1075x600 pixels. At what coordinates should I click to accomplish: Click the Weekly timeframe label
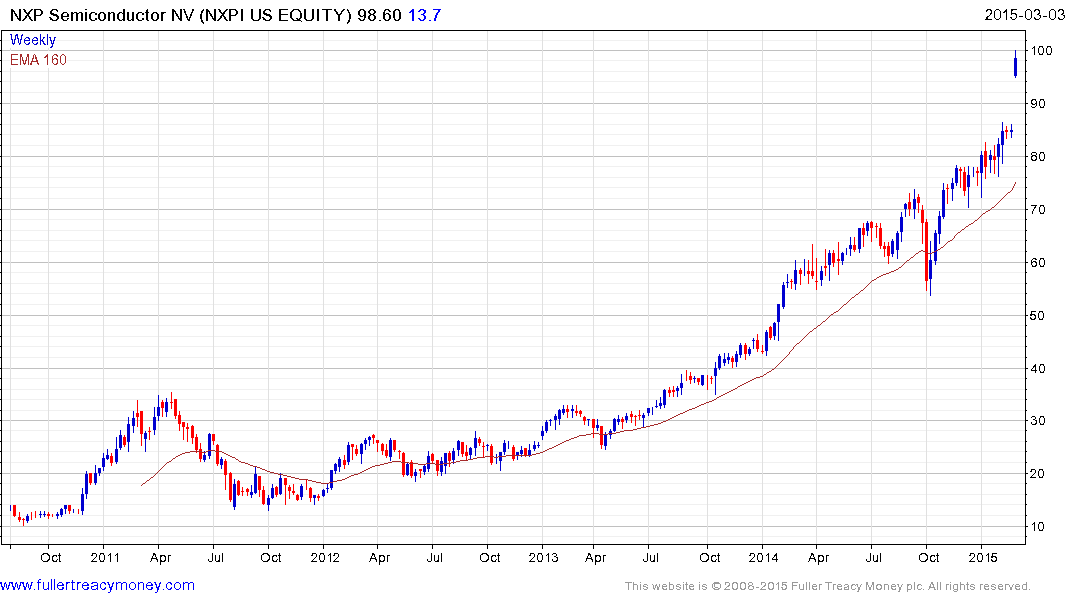click(x=33, y=40)
